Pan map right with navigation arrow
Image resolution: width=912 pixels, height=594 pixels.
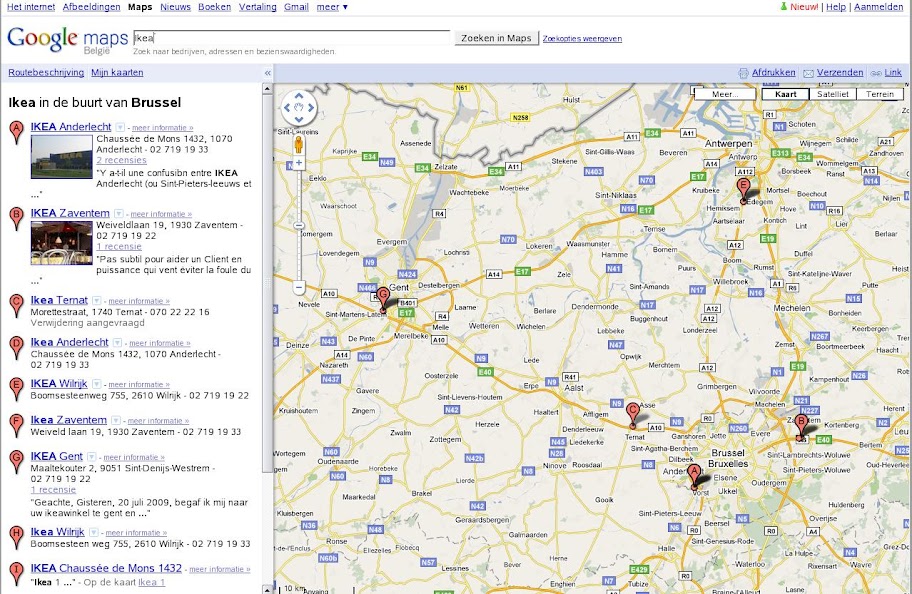click(311, 108)
